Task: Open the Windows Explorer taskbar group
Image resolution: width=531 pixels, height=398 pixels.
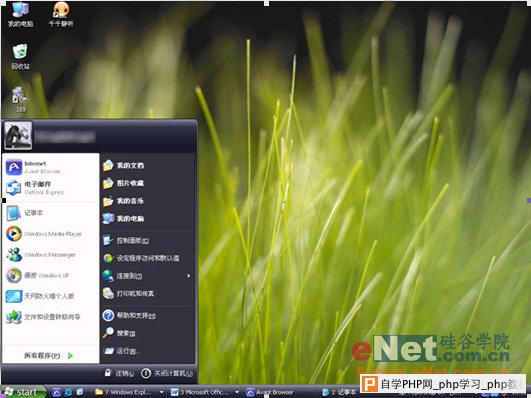Action: 126,392
